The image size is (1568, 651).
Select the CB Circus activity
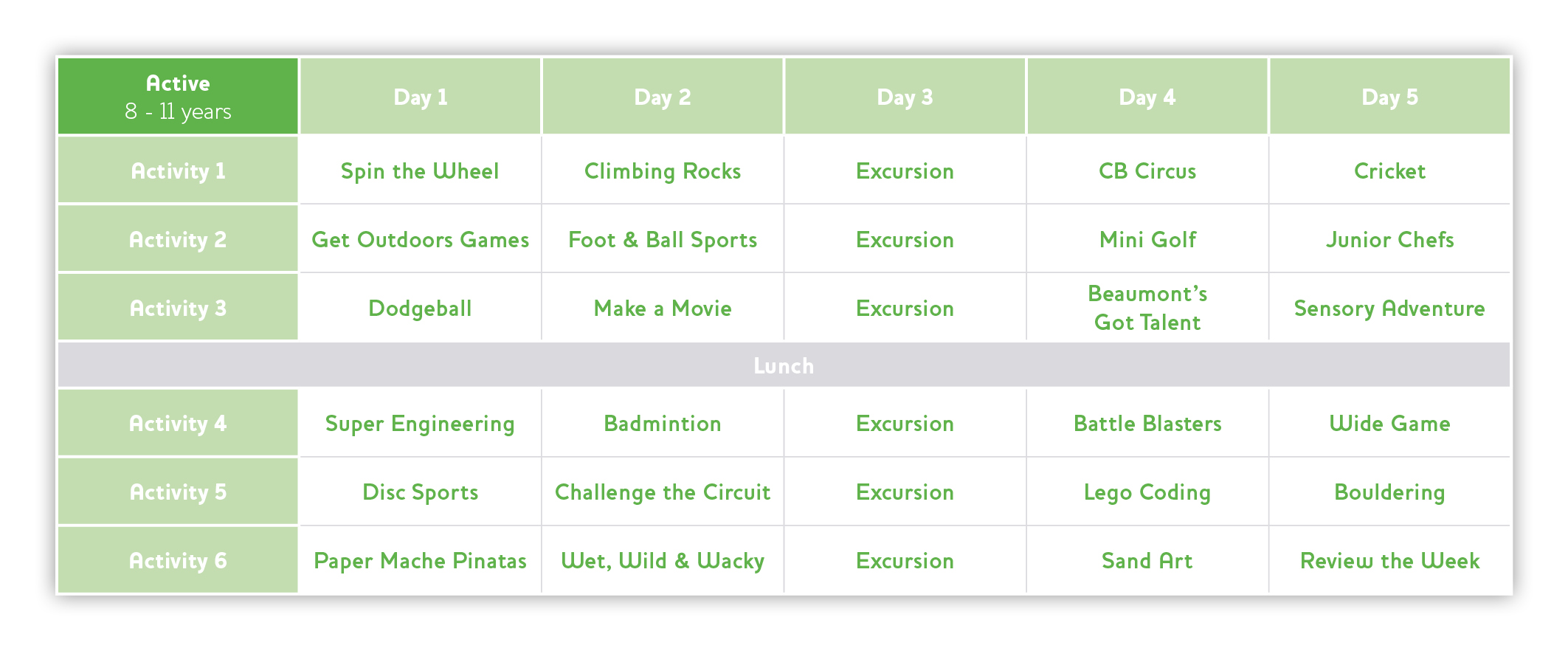pyautogui.click(x=1147, y=170)
